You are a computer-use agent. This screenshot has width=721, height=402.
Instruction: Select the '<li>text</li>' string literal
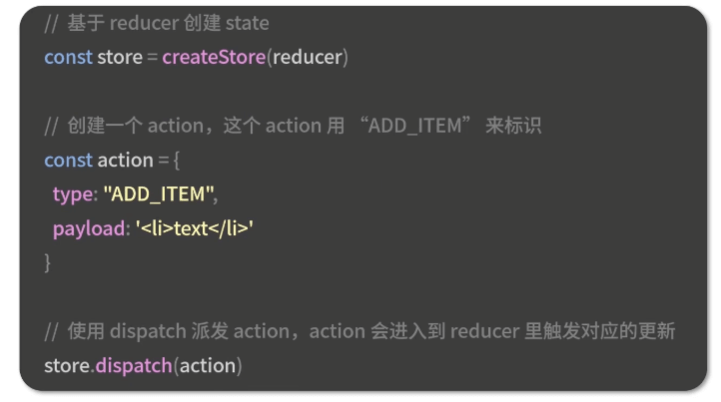[194, 229]
